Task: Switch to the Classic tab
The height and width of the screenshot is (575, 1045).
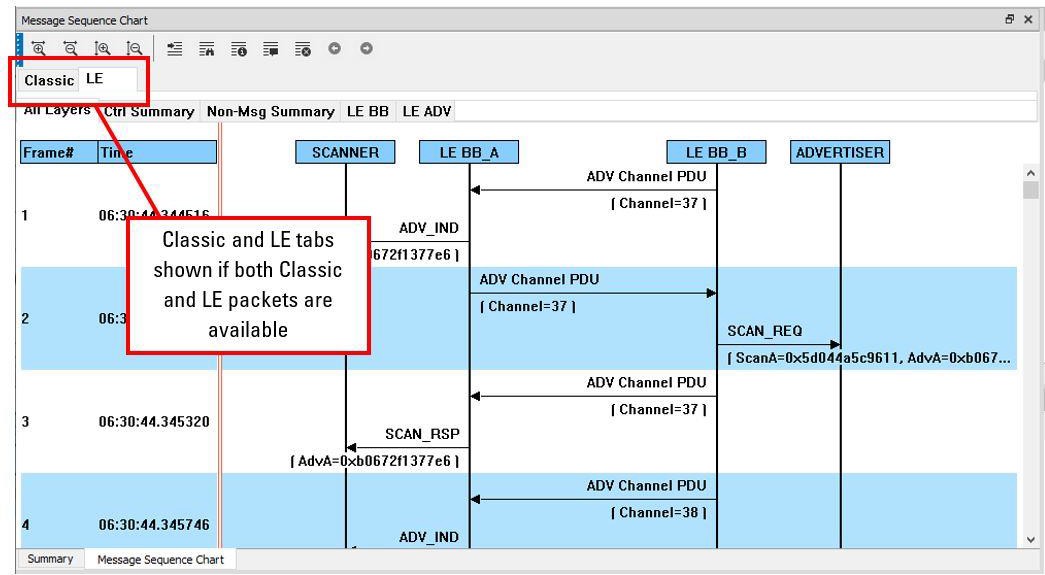Action: tap(49, 81)
